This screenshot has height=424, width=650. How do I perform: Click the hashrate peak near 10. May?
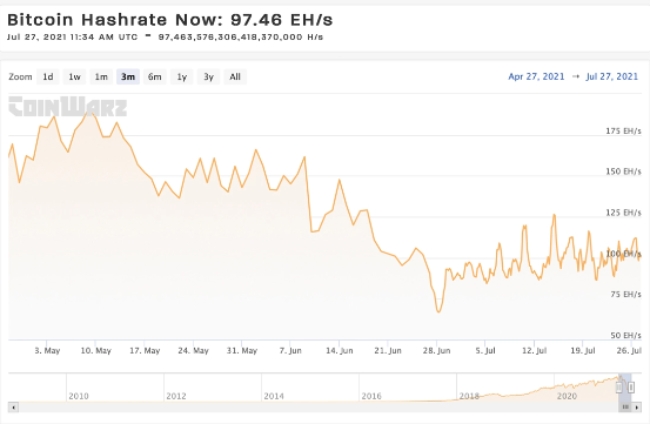[90, 112]
